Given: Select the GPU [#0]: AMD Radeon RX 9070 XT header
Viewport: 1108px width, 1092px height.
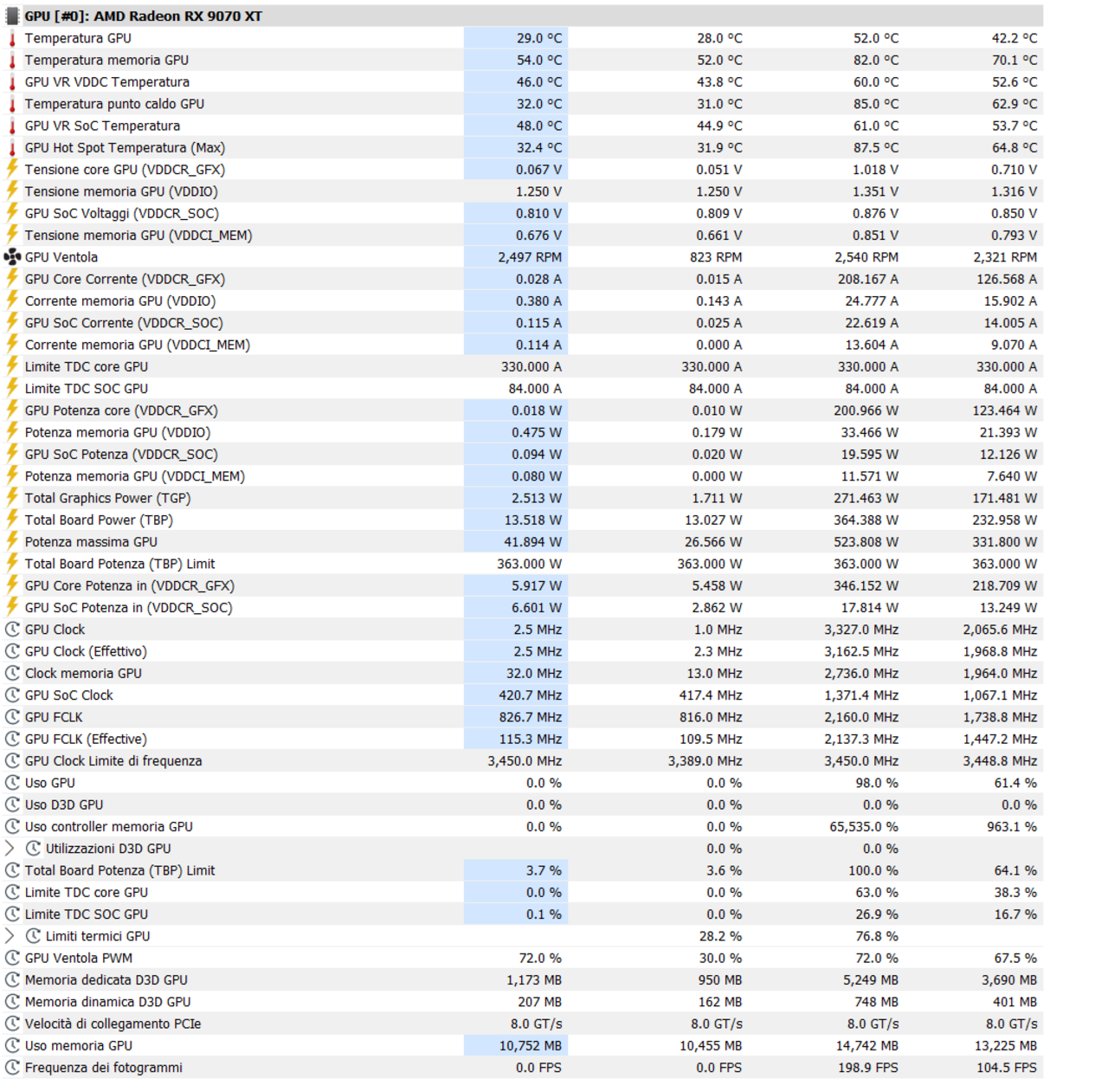Looking at the screenshot, I should click(x=143, y=16).
